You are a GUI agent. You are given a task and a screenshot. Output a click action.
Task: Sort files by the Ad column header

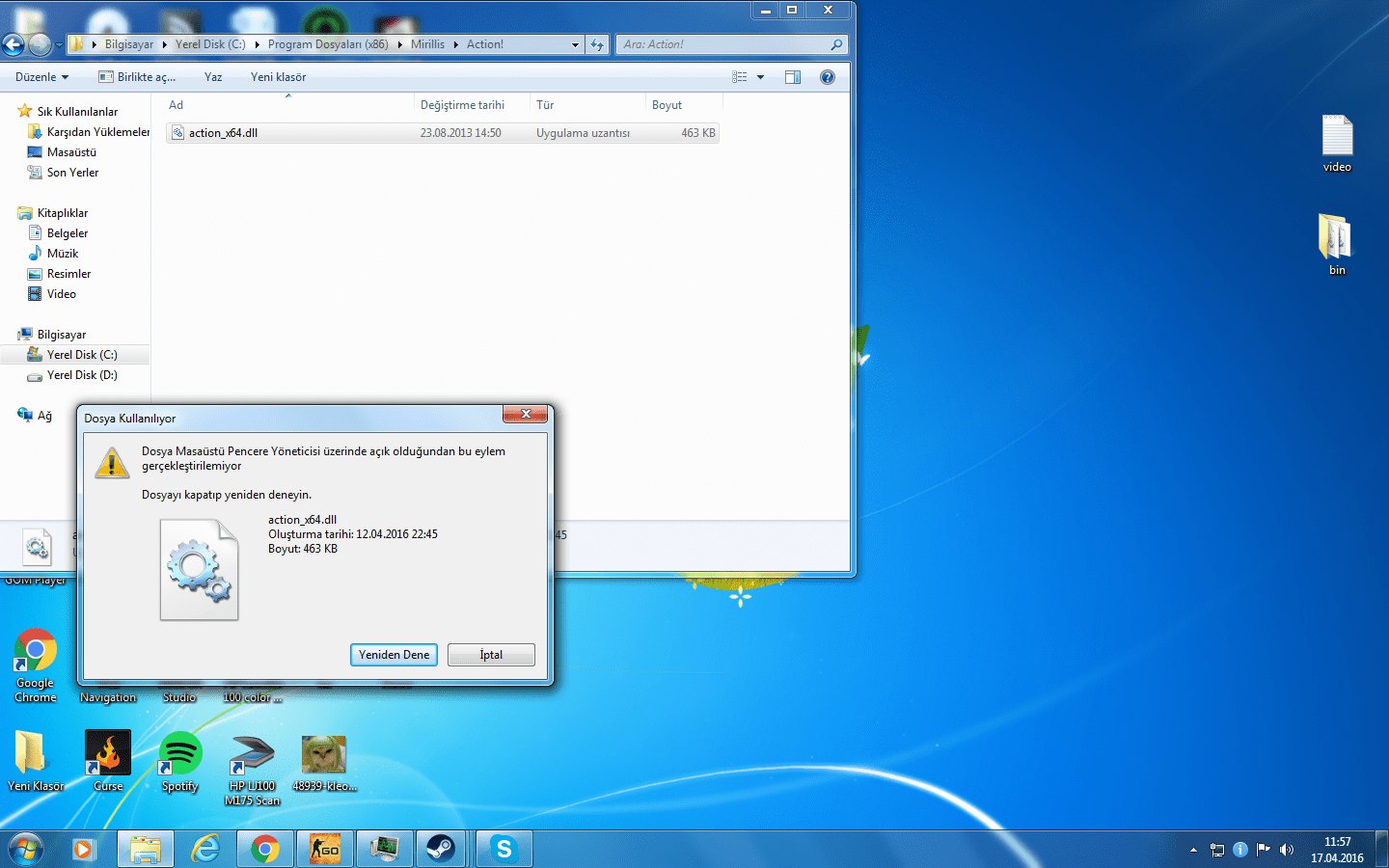pos(288,105)
